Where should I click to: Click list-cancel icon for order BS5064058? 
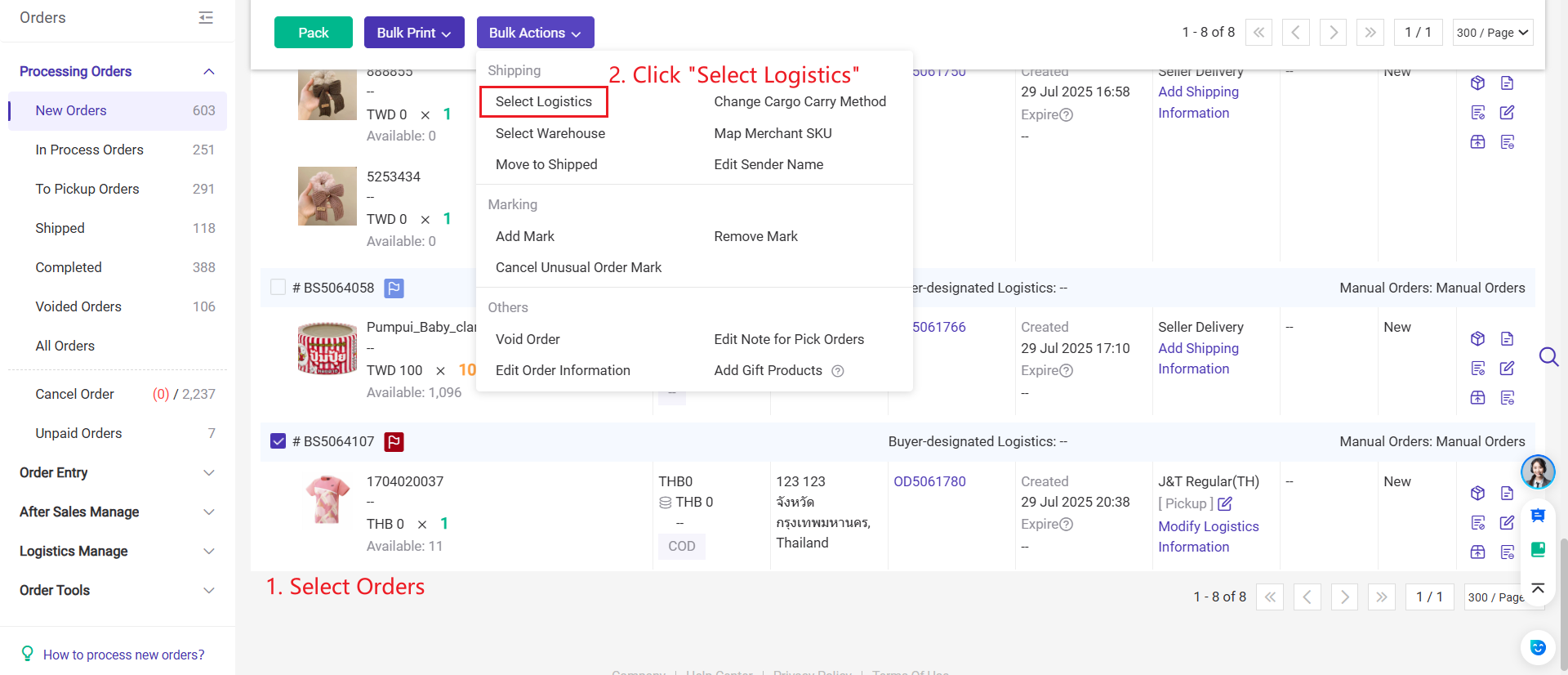pyautogui.click(x=1477, y=368)
